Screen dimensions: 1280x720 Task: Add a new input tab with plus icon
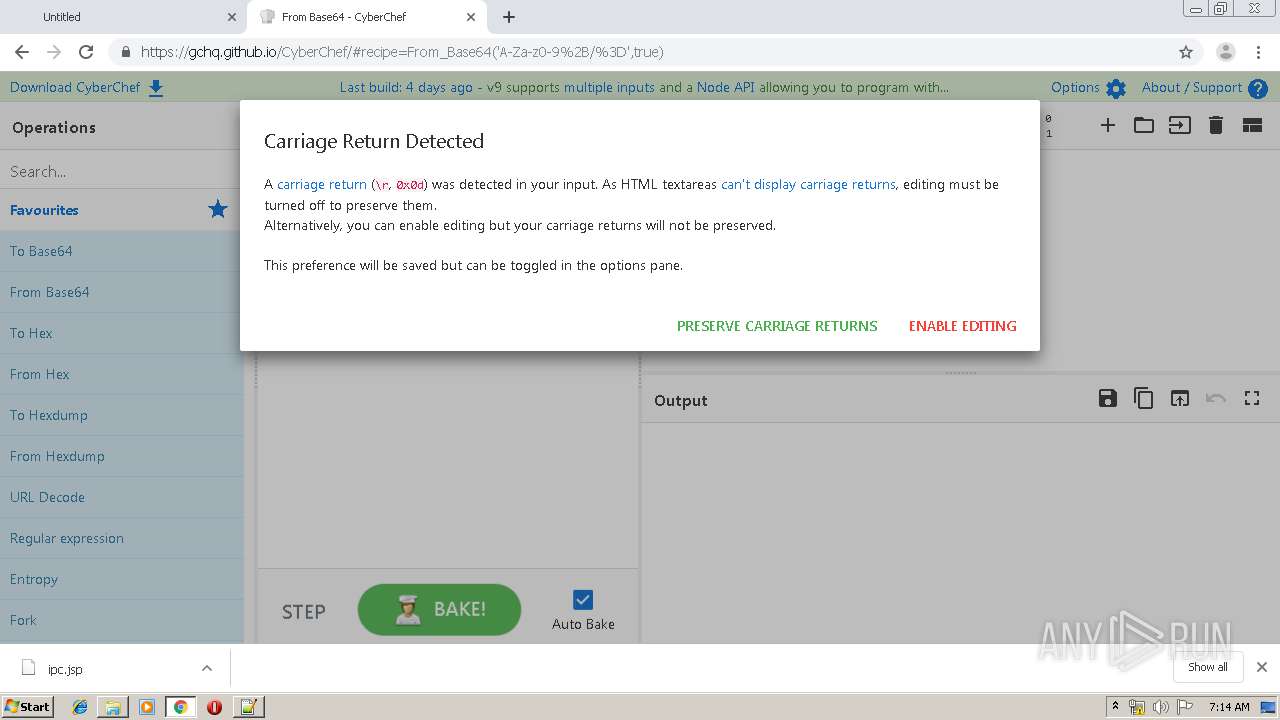(x=1107, y=125)
